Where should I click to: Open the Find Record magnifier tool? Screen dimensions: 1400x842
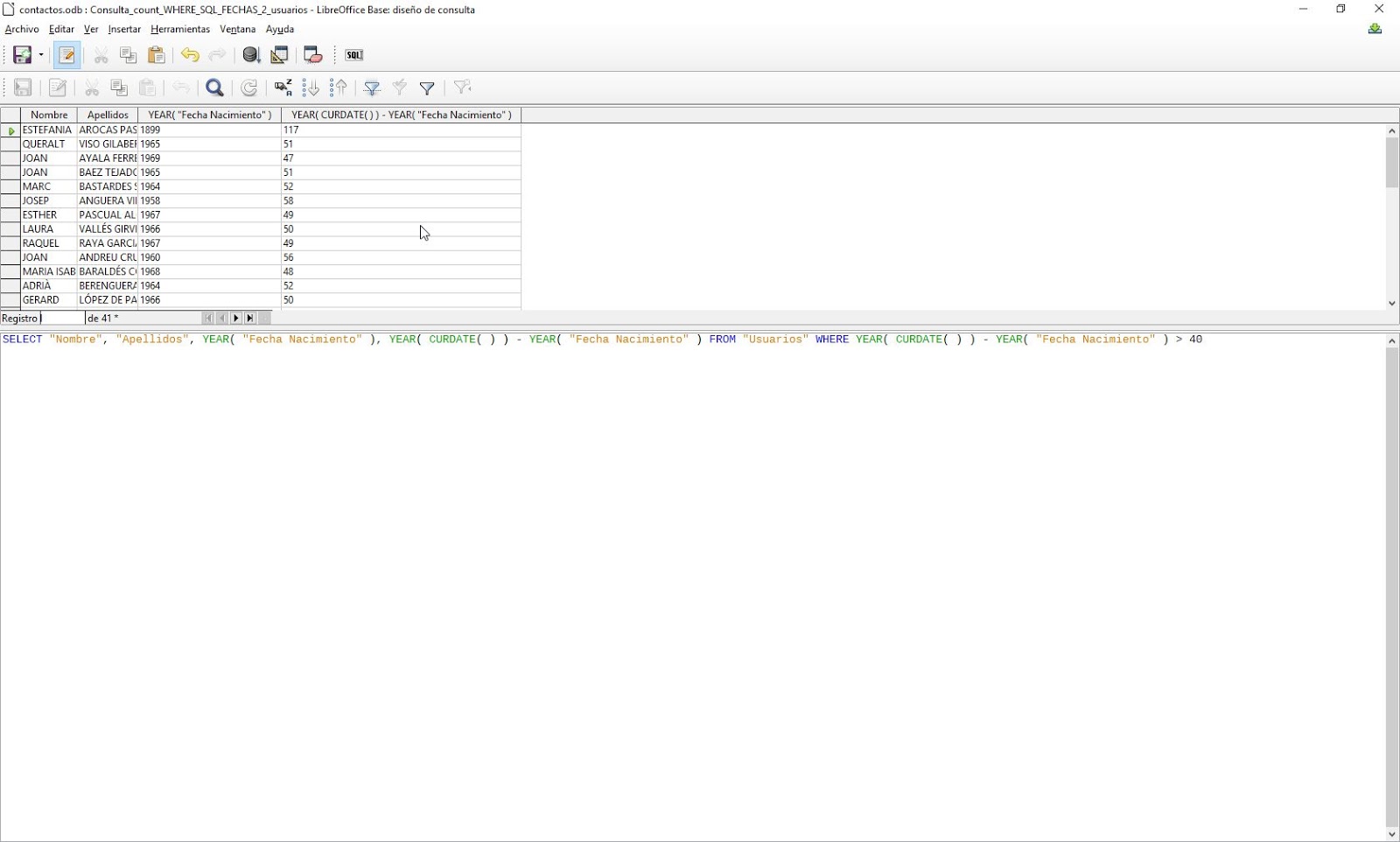pyautogui.click(x=215, y=88)
